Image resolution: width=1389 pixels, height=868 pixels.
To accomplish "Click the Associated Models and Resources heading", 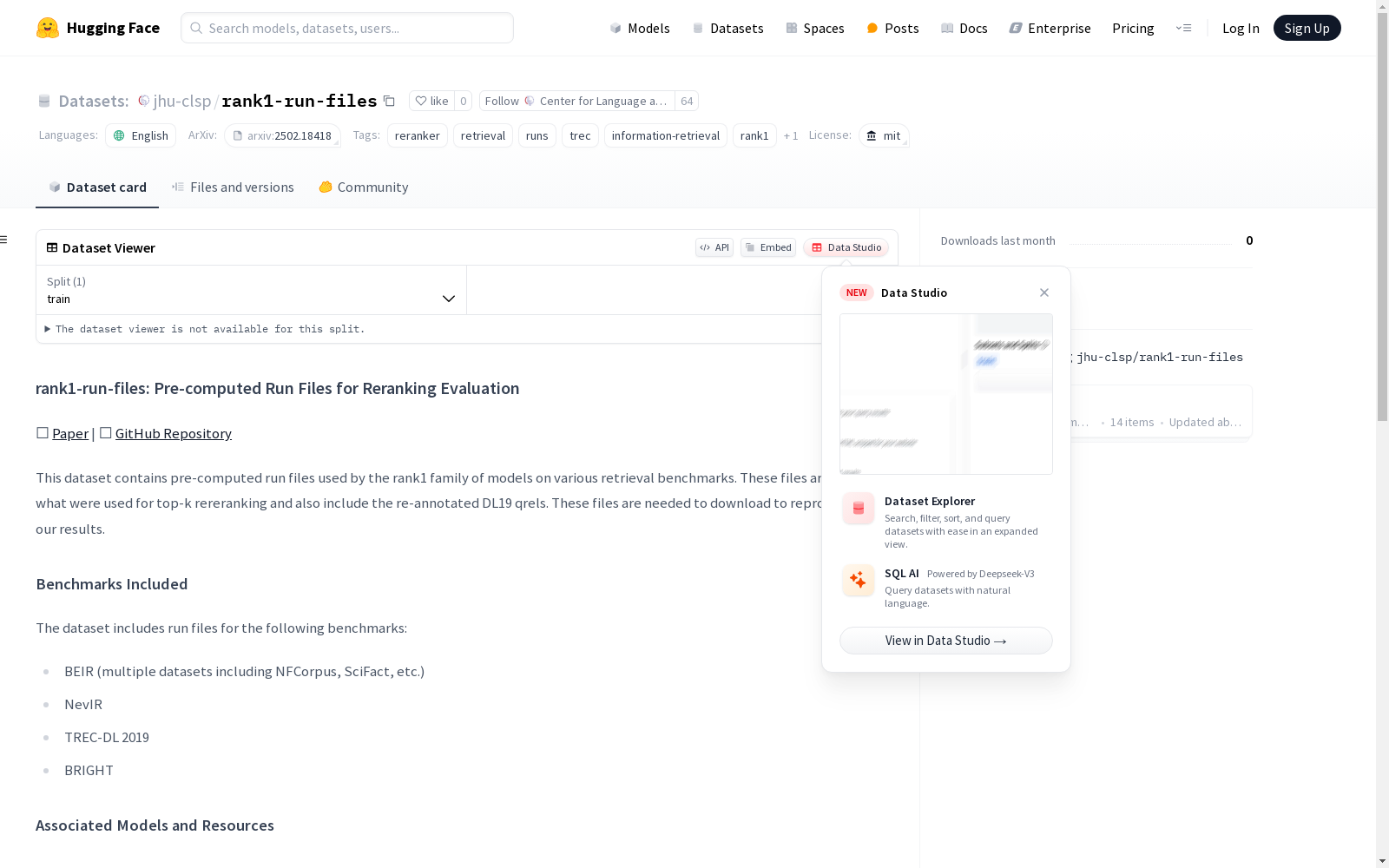I will [x=155, y=825].
